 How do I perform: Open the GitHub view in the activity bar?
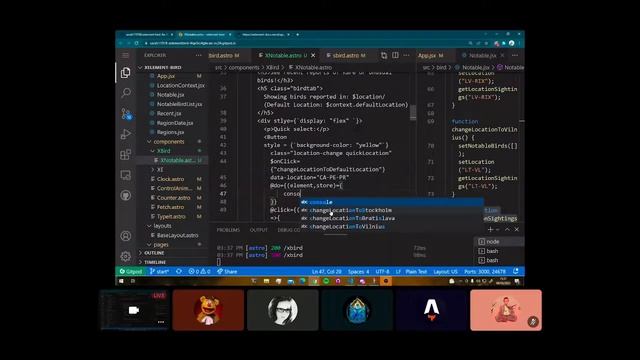click(126, 195)
